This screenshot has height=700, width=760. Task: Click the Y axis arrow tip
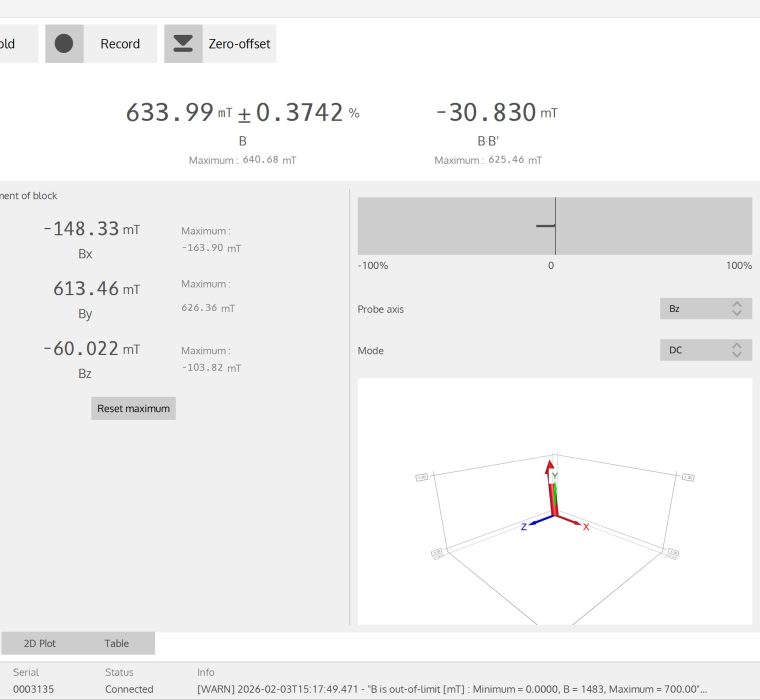549,465
